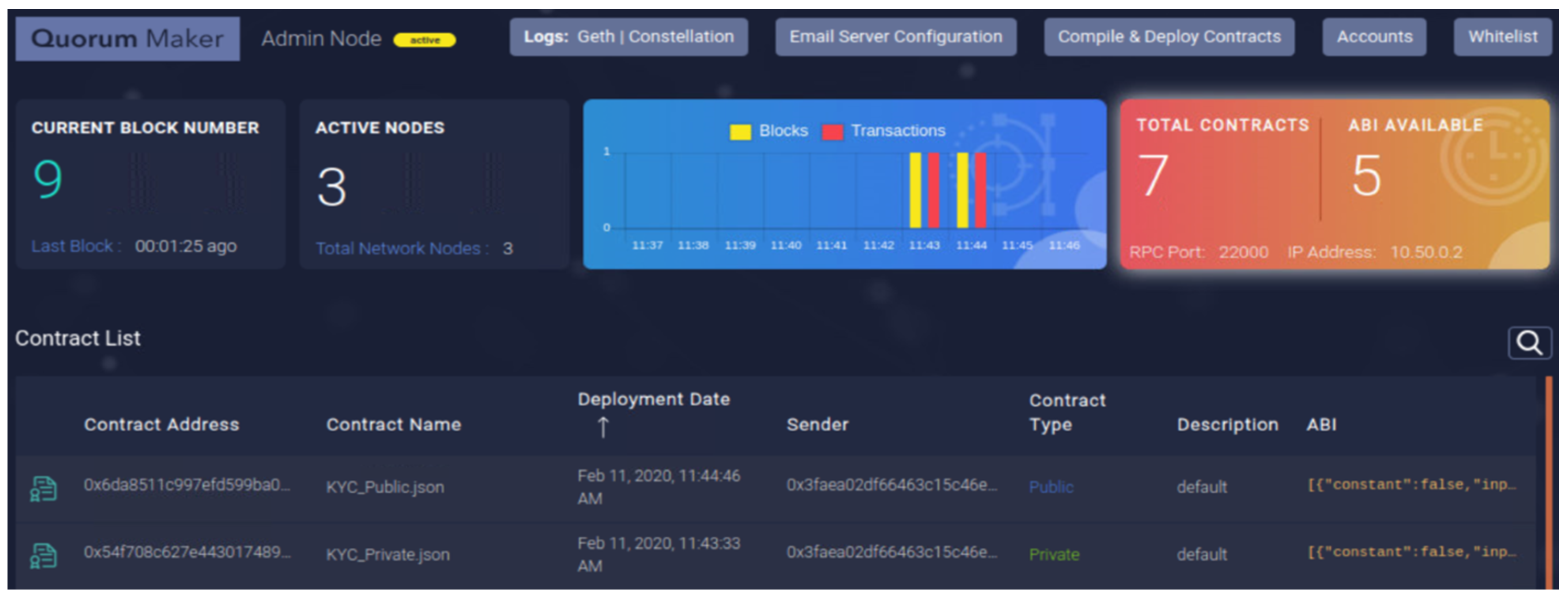Viewport: 1568px width, 596px height.
Task: Toggle the red Transactions legend item
Action: [x=832, y=131]
